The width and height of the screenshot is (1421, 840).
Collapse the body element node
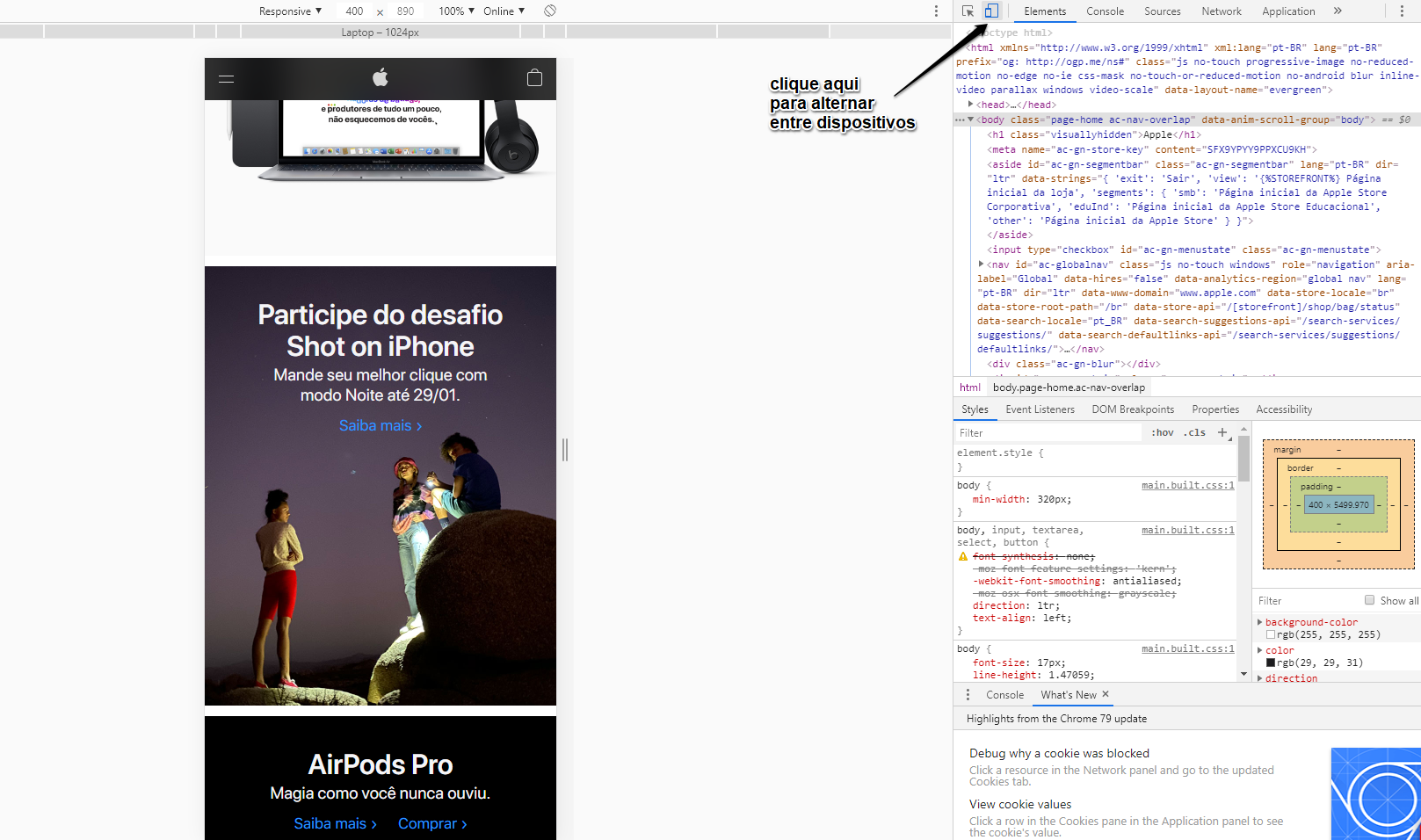point(971,119)
